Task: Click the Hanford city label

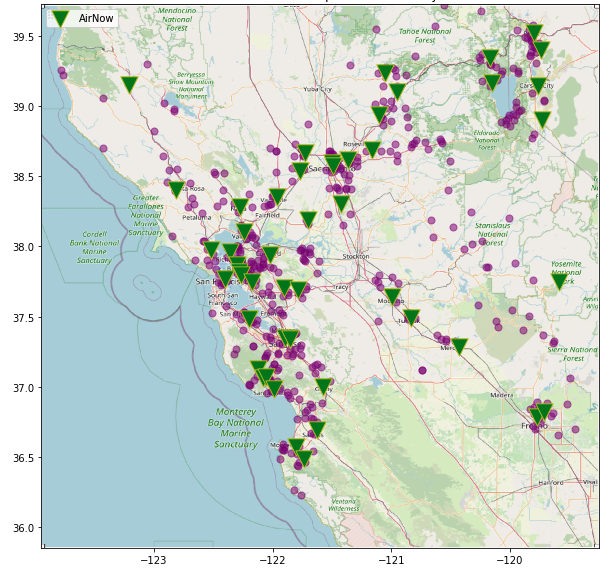Action: click(551, 483)
